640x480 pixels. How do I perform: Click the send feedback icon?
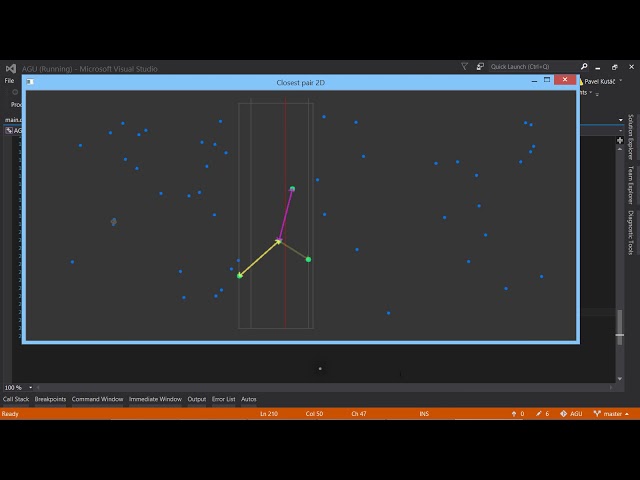tap(480, 66)
